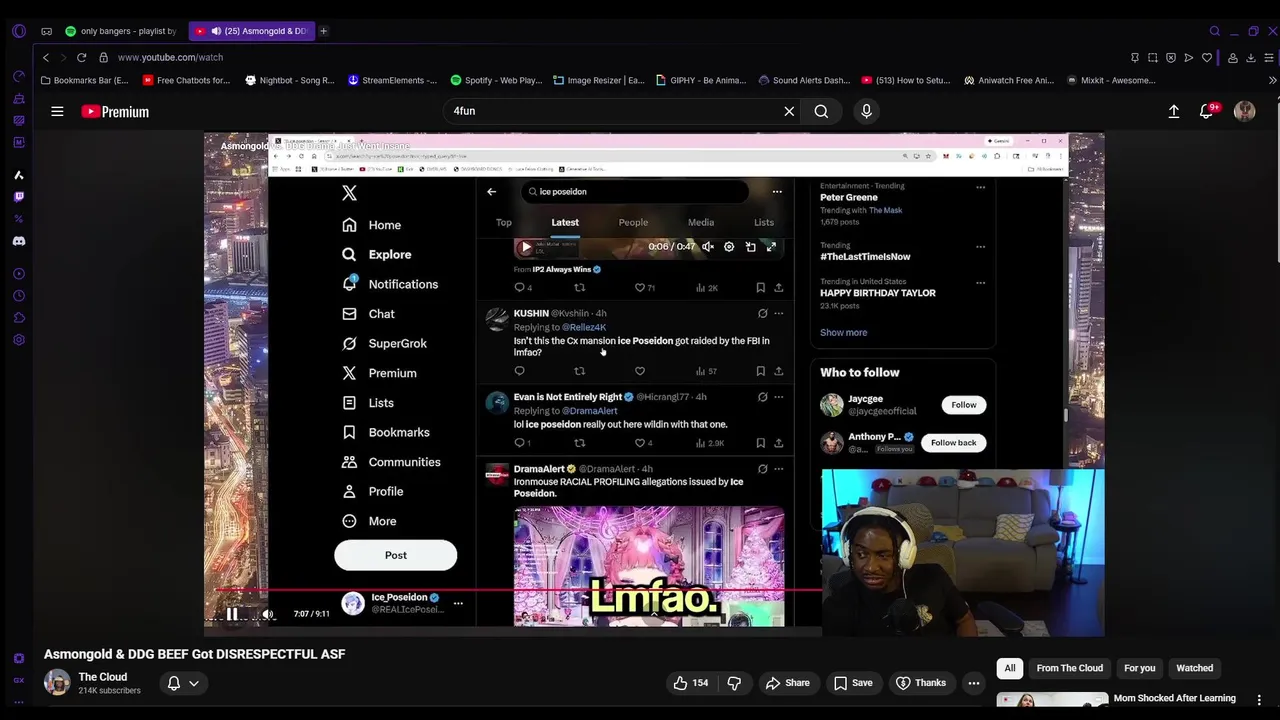The image size is (1280, 720).
Task: Click the Opera snapshot tool icon
Action: pos(1153,57)
